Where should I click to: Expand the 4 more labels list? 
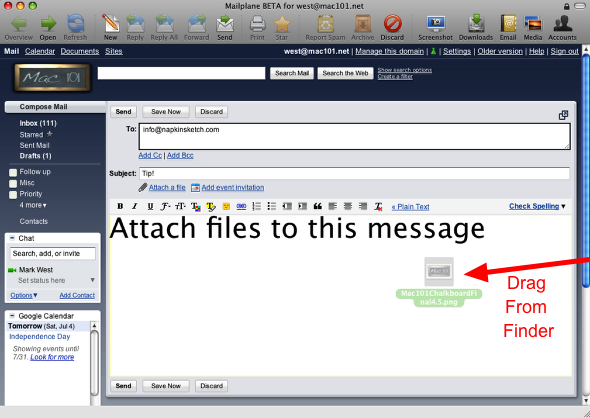[33, 205]
